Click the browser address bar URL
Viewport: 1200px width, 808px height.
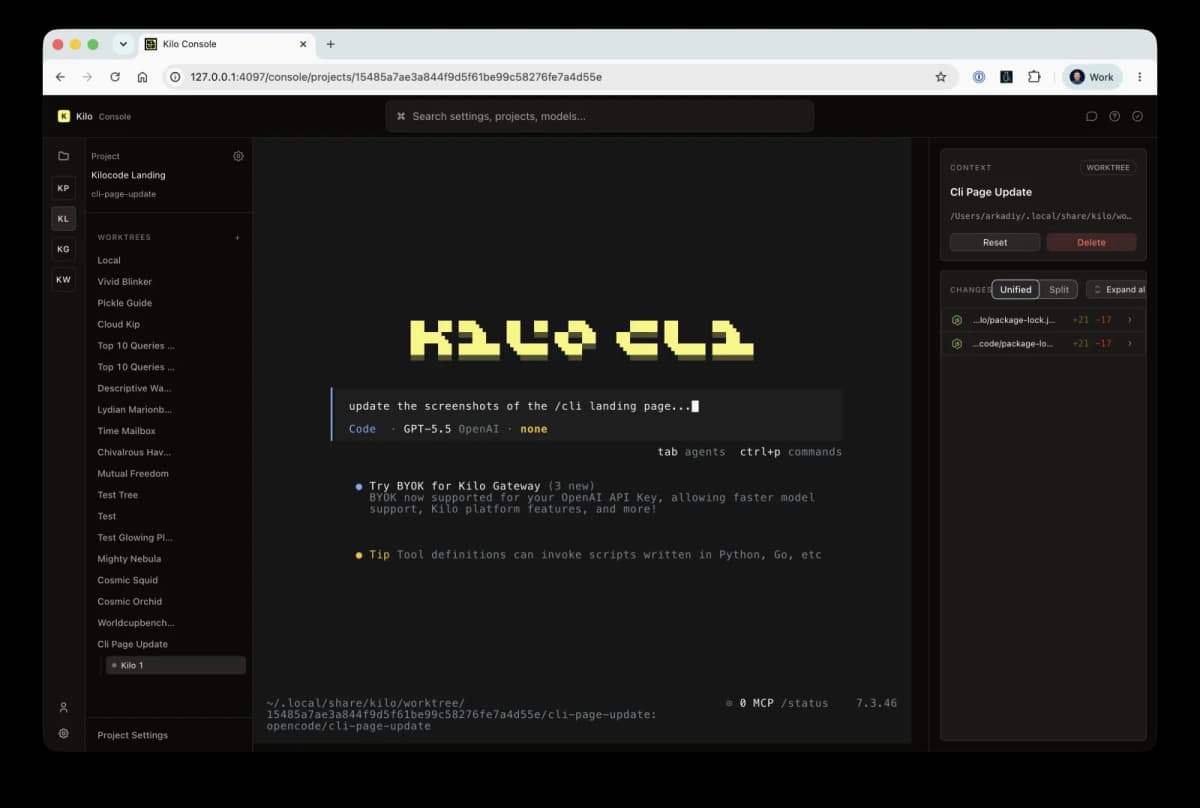pyautogui.click(x=396, y=77)
